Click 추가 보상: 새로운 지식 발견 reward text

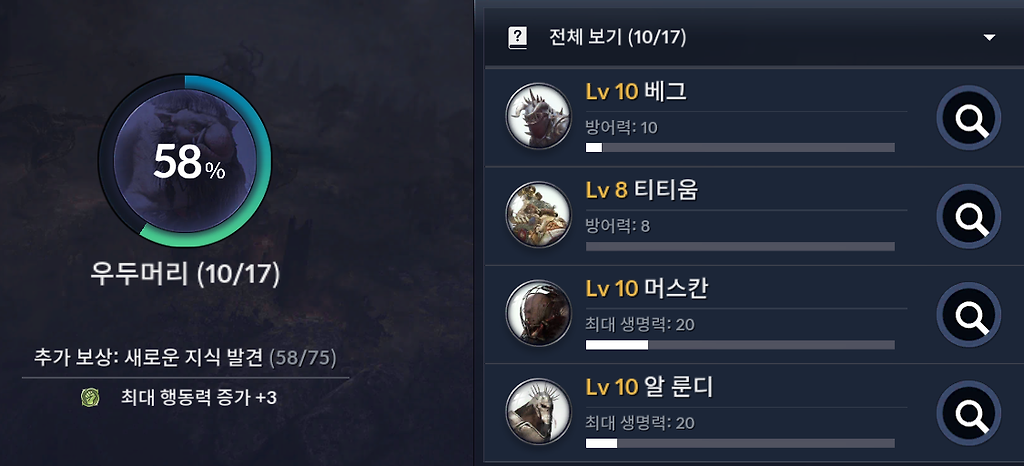149,358
